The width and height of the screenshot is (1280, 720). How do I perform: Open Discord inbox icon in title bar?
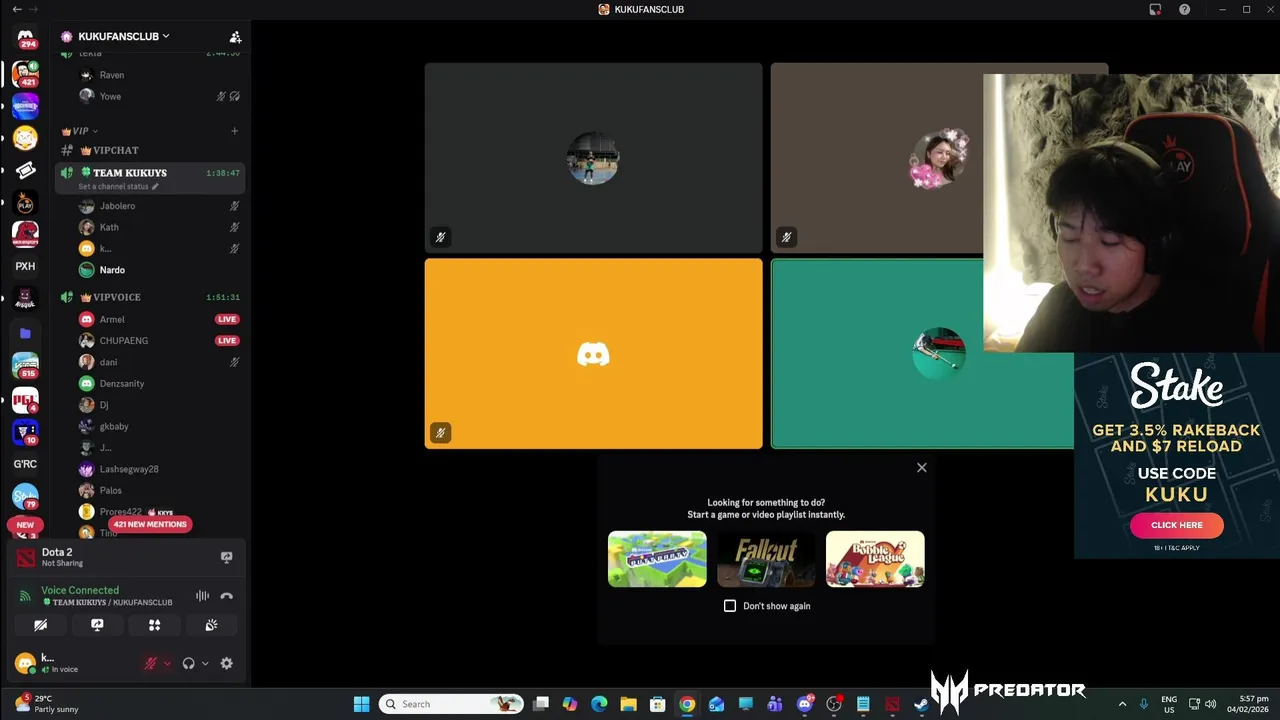(x=1155, y=9)
